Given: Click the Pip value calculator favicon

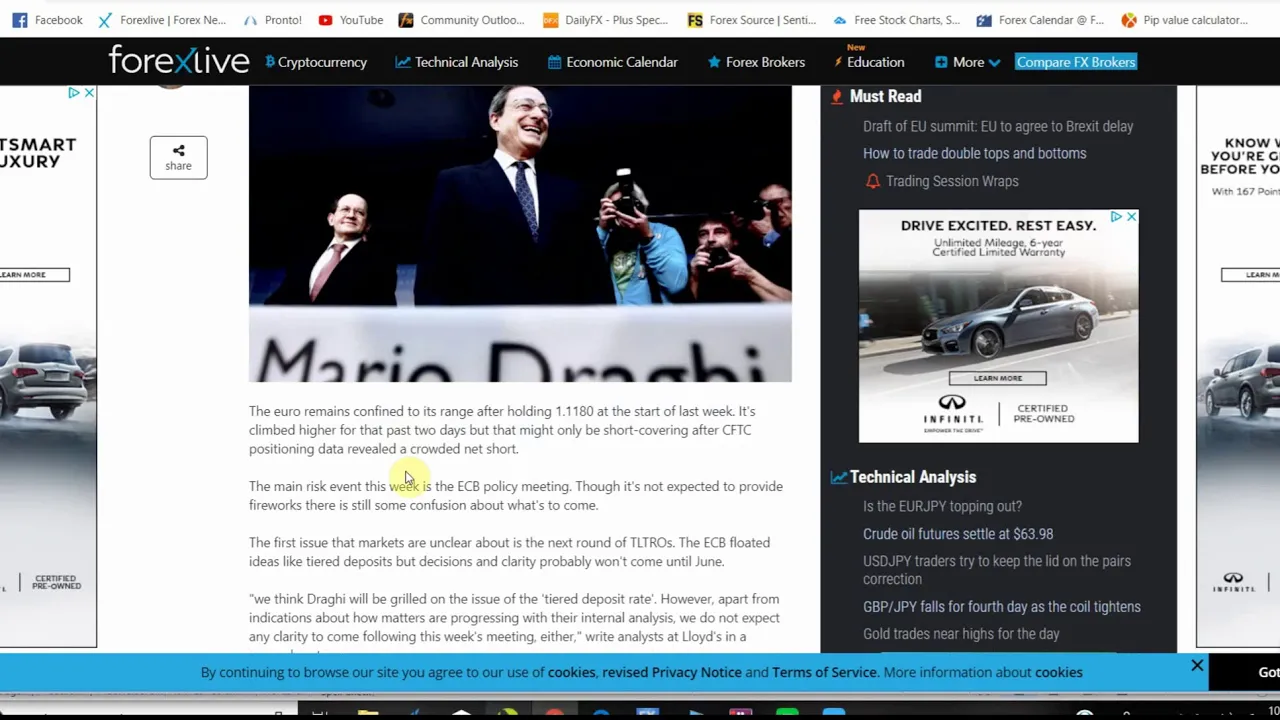Looking at the screenshot, I should (1129, 20).
